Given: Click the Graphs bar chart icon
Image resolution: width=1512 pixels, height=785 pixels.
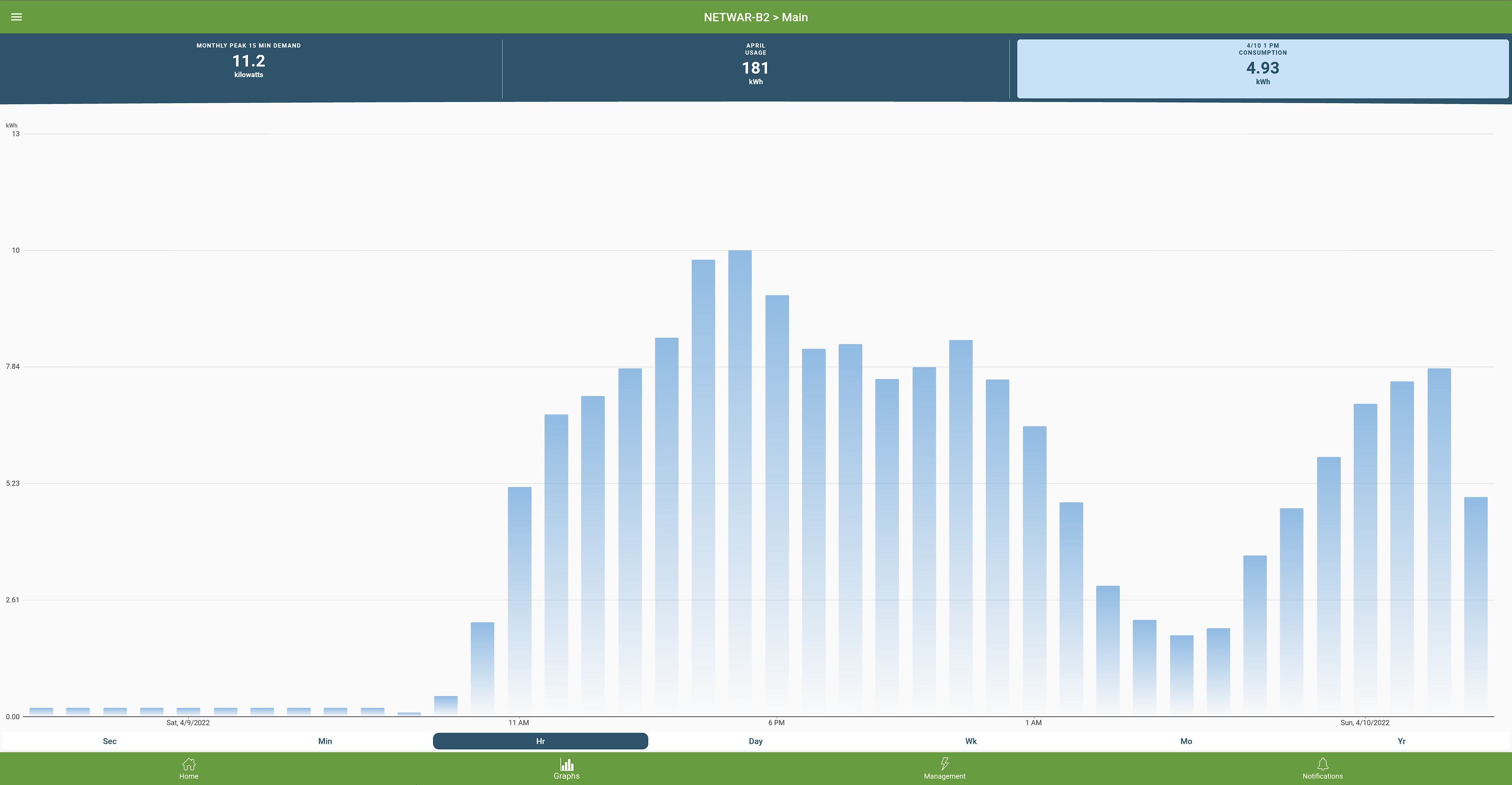Looking at the screenshot, I should point(567,764).
